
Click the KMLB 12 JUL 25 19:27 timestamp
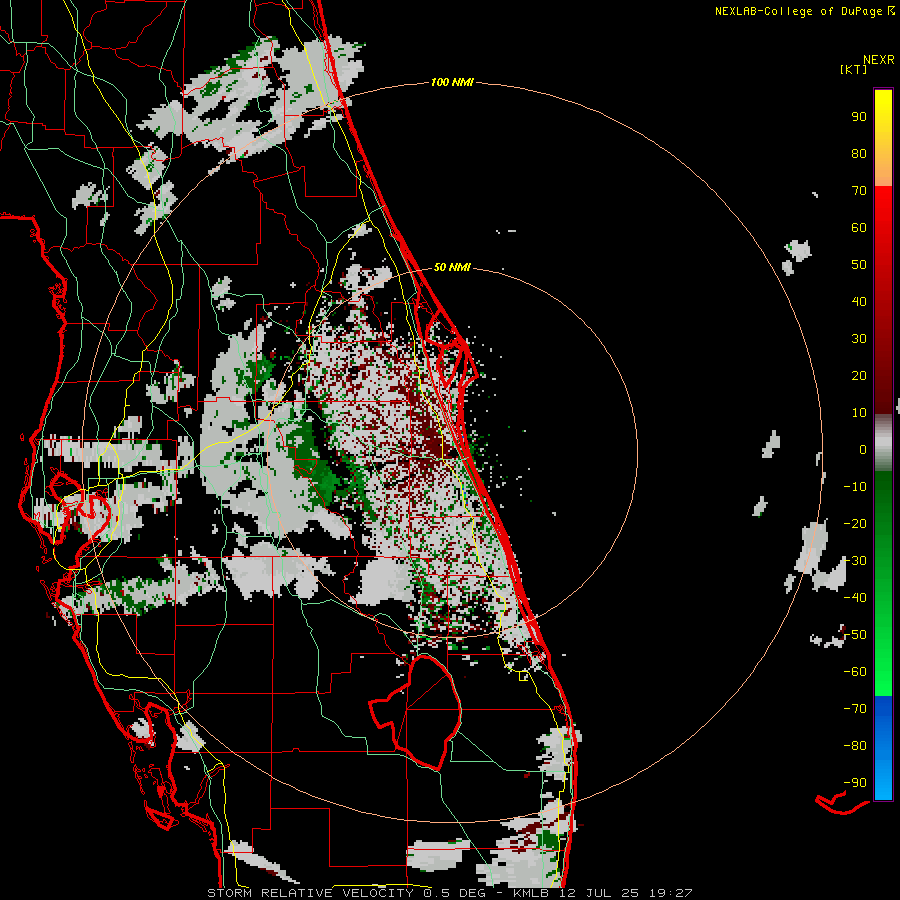pyautogui.click(x=603, y=893)
